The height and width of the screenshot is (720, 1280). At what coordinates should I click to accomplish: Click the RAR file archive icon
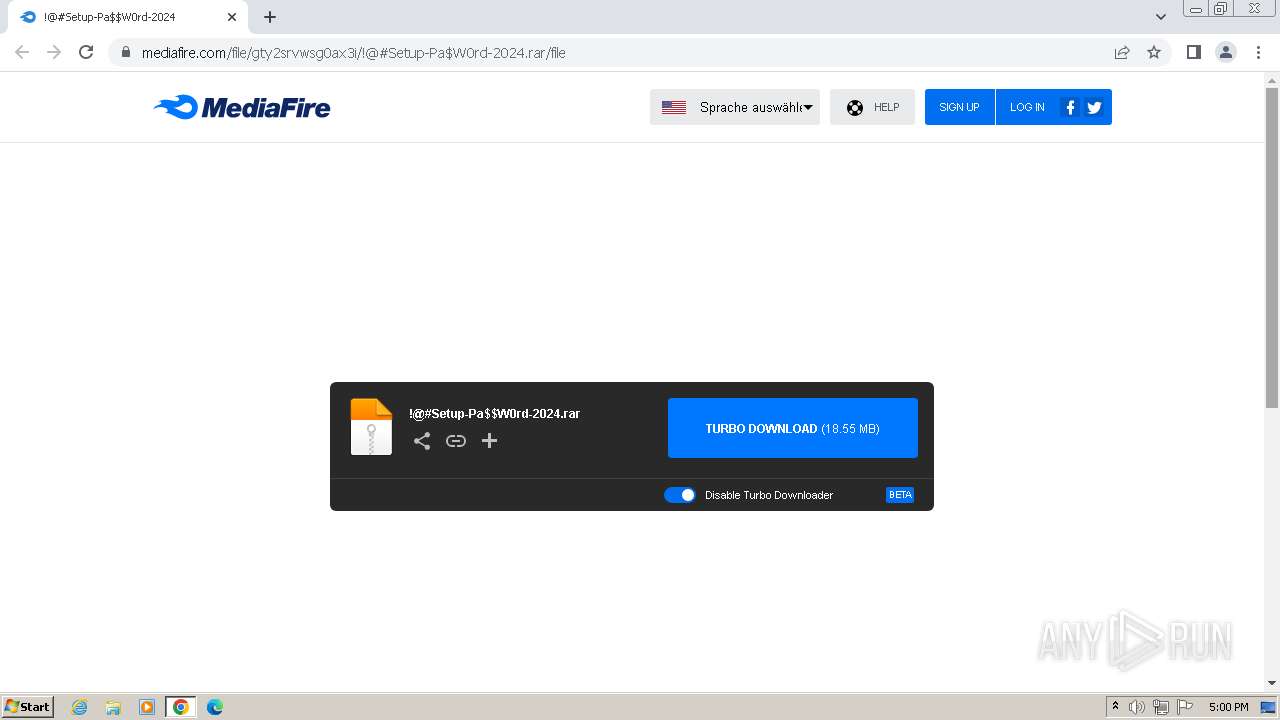click(371, 427)
